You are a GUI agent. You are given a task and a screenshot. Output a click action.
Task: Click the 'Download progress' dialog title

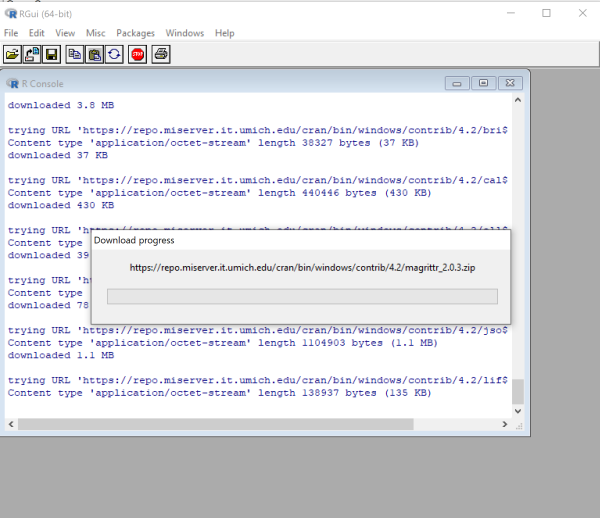click(134, 240)
